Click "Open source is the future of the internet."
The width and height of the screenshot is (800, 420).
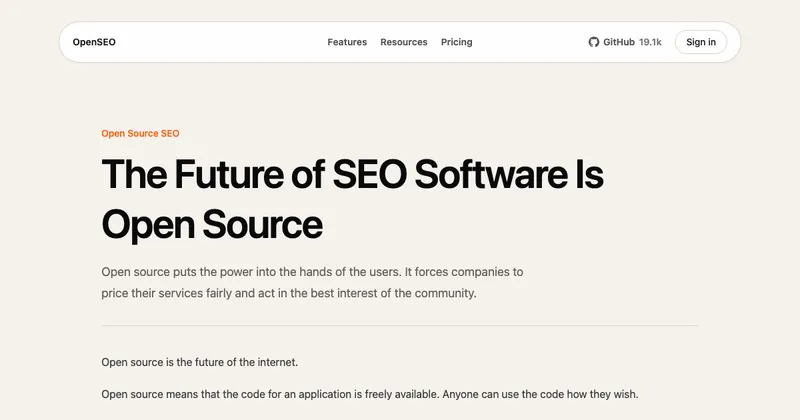199,362
